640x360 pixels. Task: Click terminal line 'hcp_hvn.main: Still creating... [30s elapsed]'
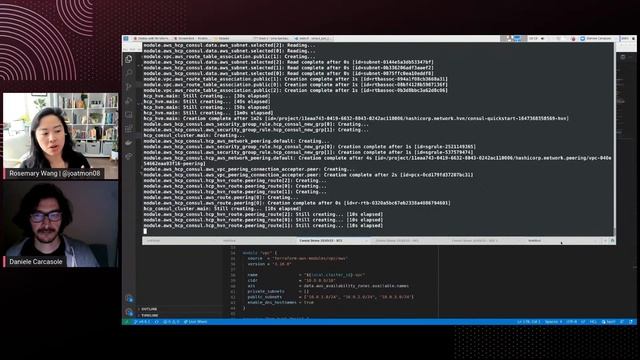coord(207,96)
